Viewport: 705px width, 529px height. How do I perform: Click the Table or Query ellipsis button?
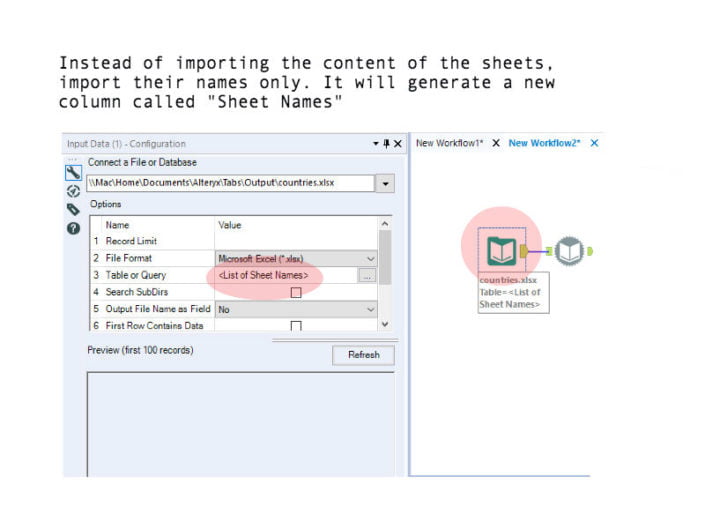(367, 275)
